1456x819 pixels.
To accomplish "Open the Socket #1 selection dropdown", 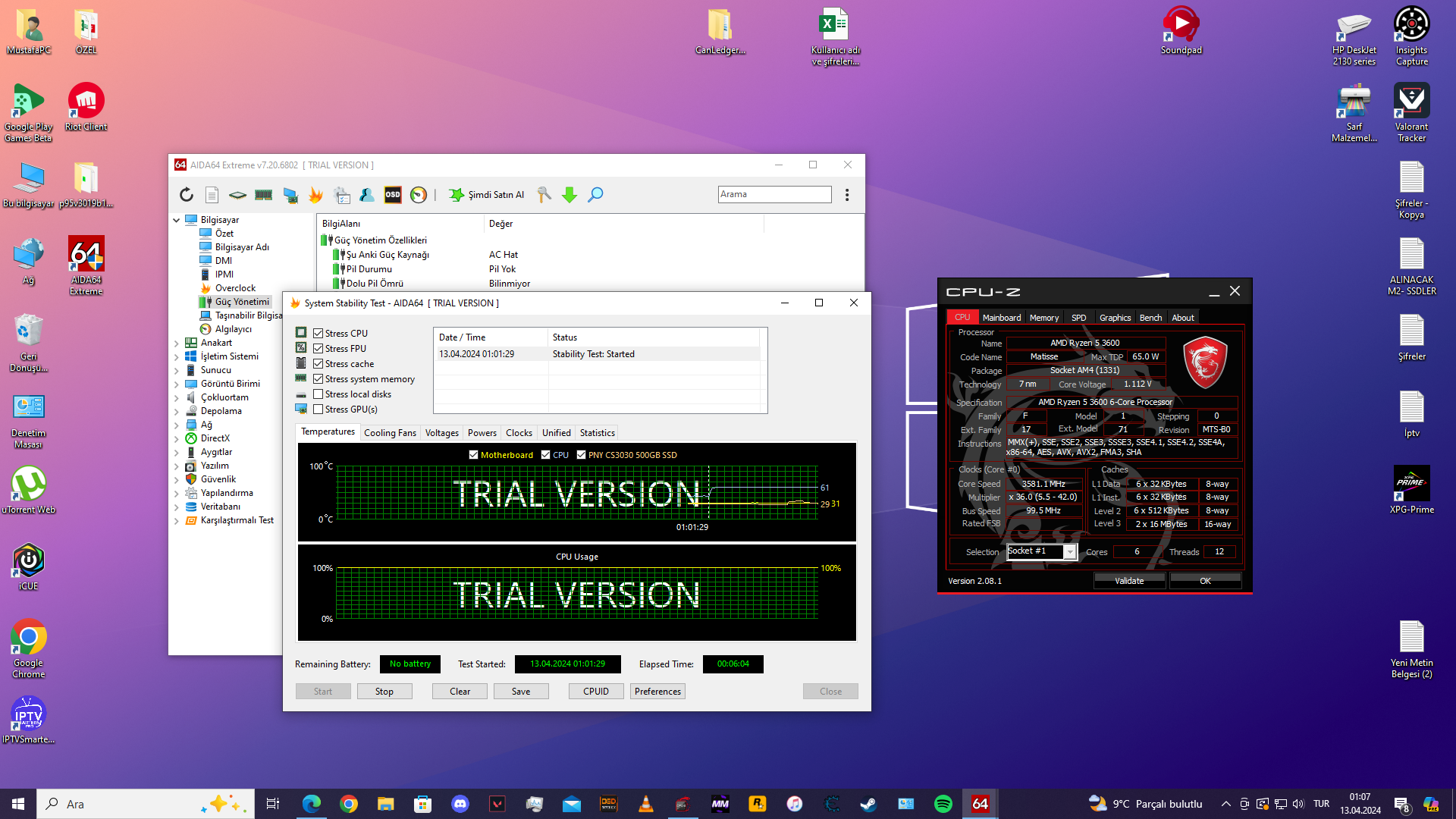I will click(1070, 552).
